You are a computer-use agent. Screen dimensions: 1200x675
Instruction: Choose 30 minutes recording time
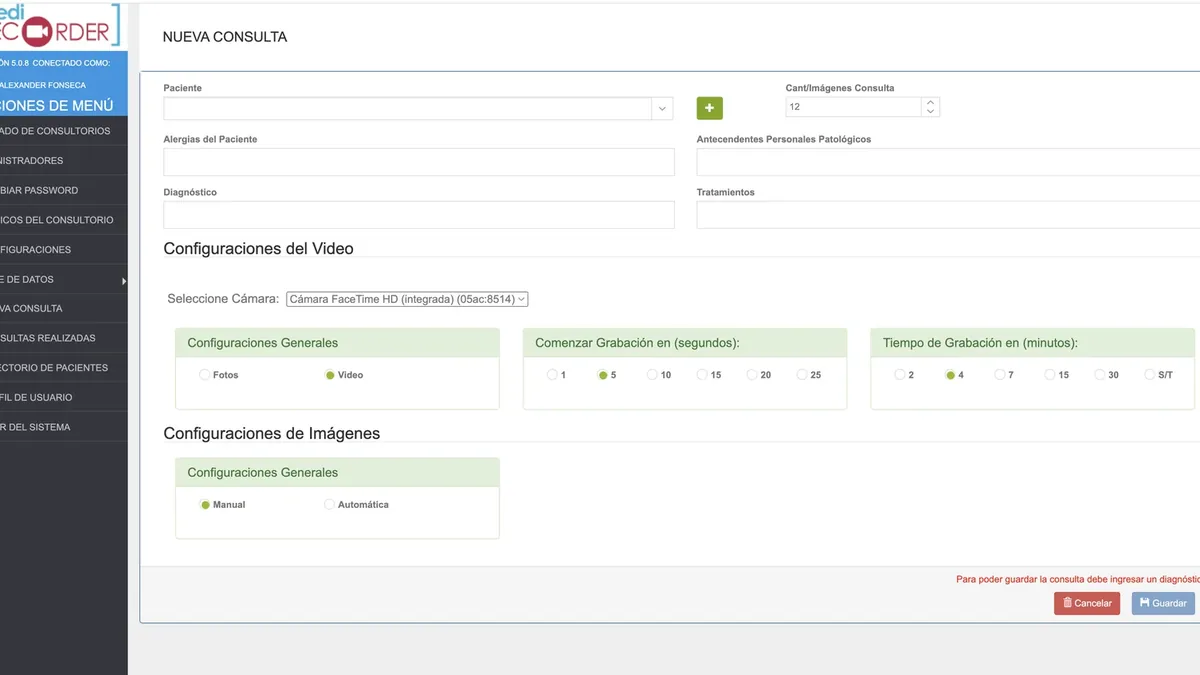[1100, 375]
